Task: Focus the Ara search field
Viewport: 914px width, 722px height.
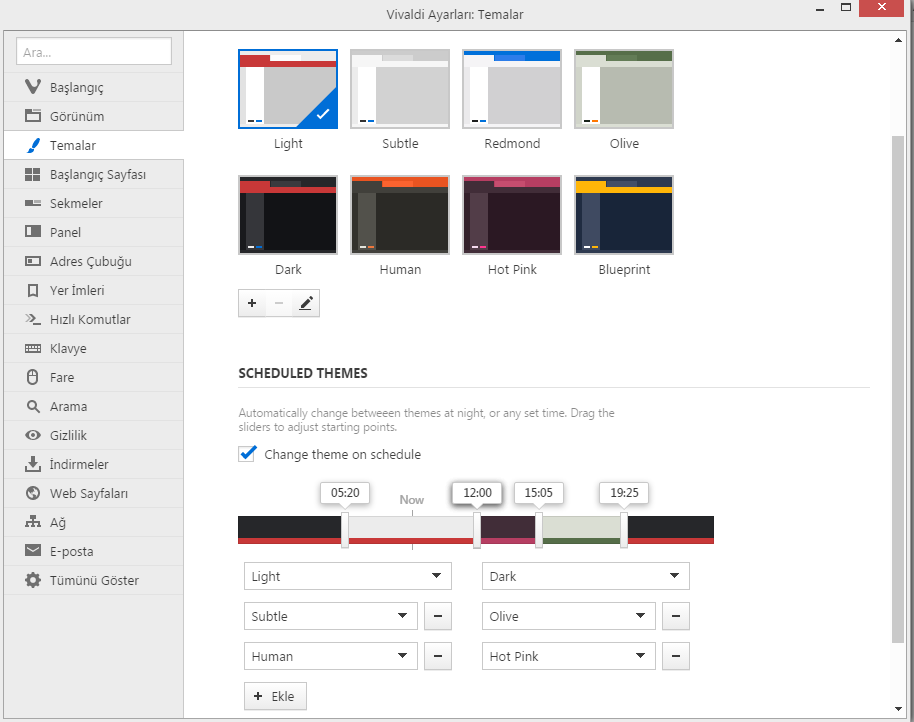Action: click(94, 51)
